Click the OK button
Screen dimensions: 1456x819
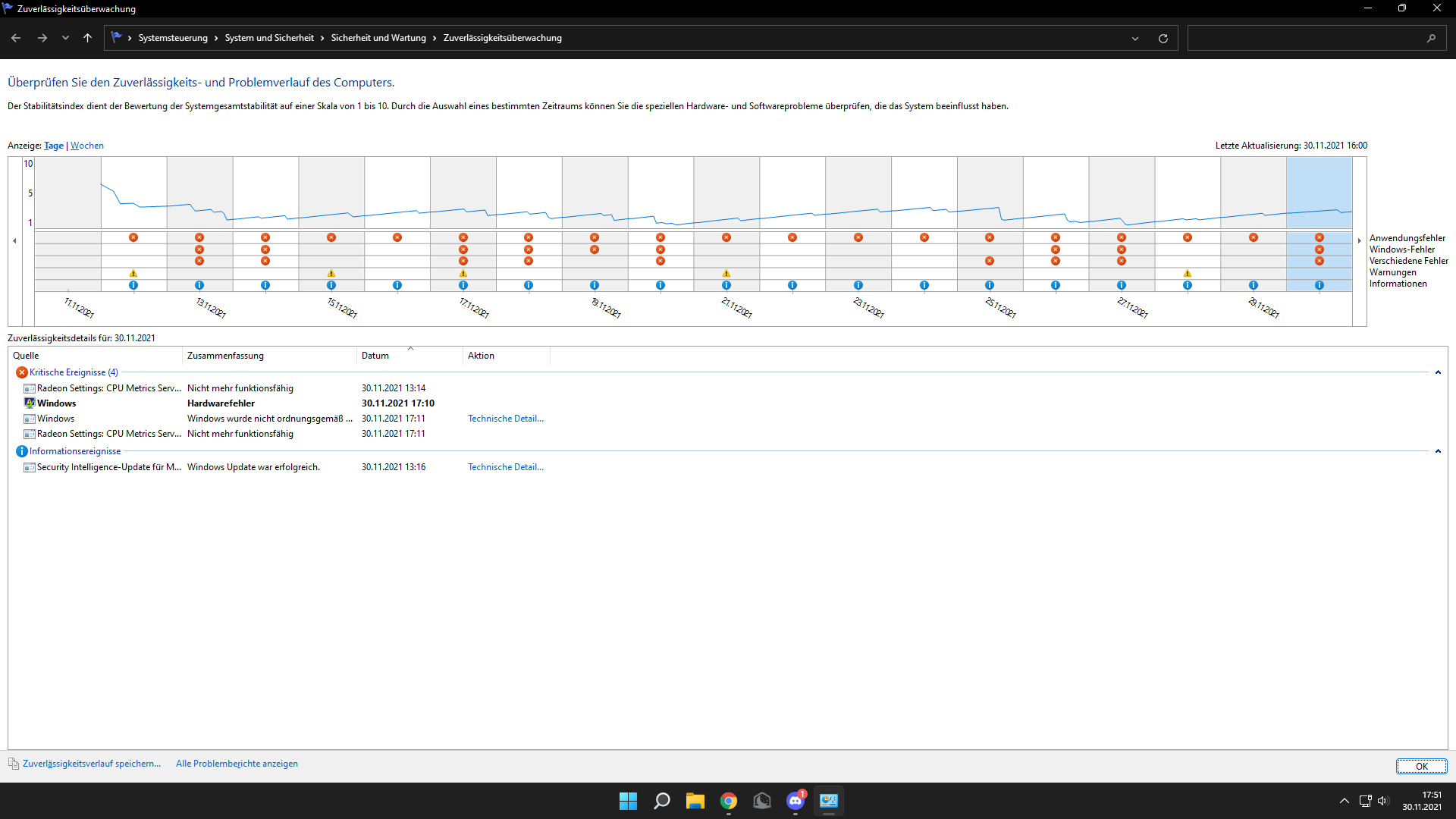click(x=1421, y=766)
